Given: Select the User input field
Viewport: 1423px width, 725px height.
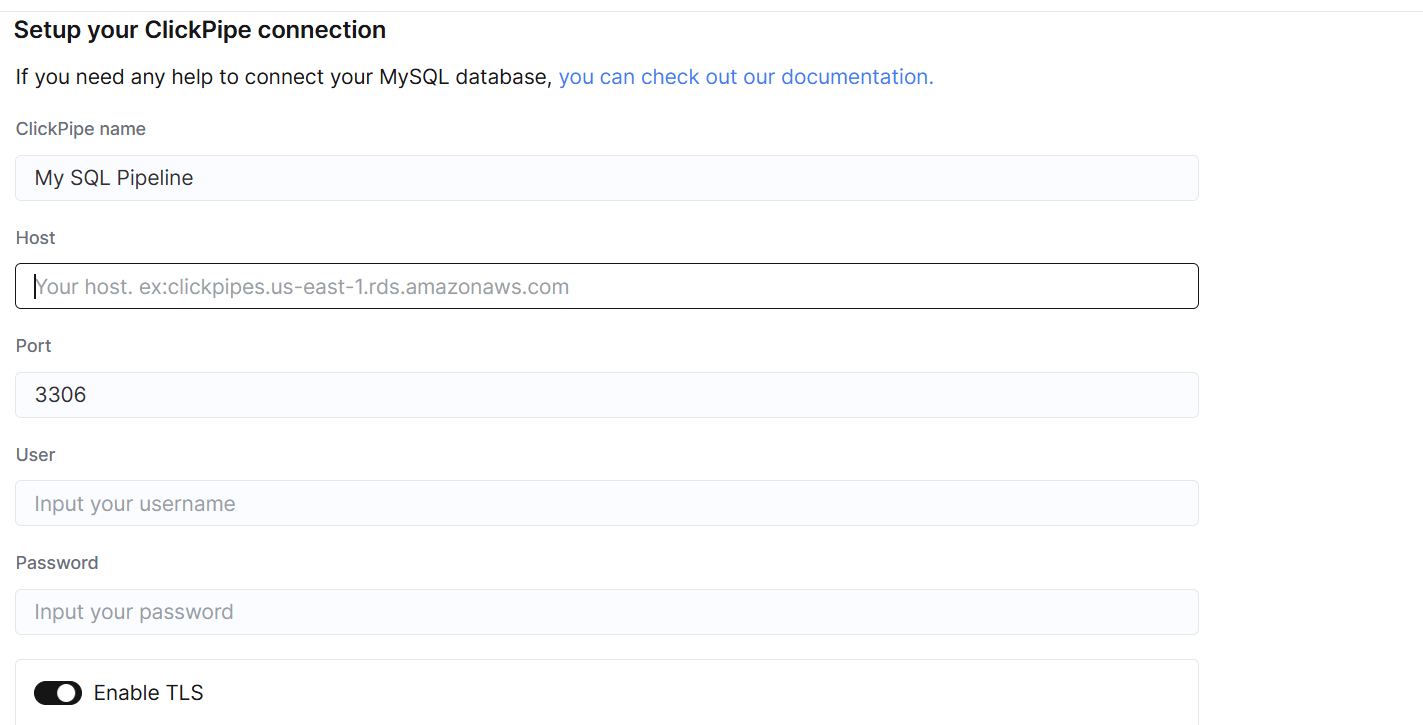Looking at the screenshot, I should (x=607, y=503).
